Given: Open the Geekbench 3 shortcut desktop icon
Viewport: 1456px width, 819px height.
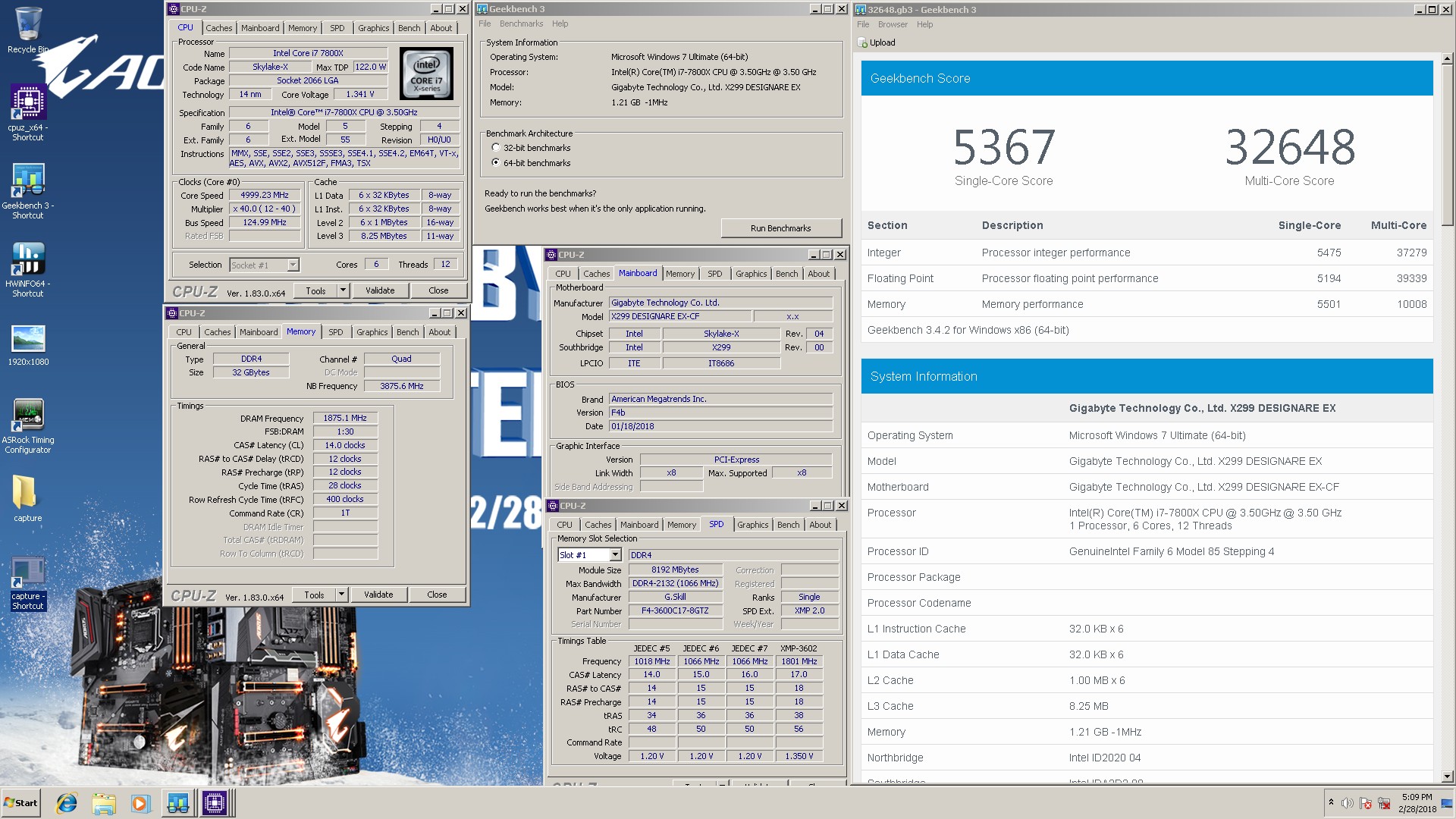Looking at the screenshot, I should pos(28,191).
